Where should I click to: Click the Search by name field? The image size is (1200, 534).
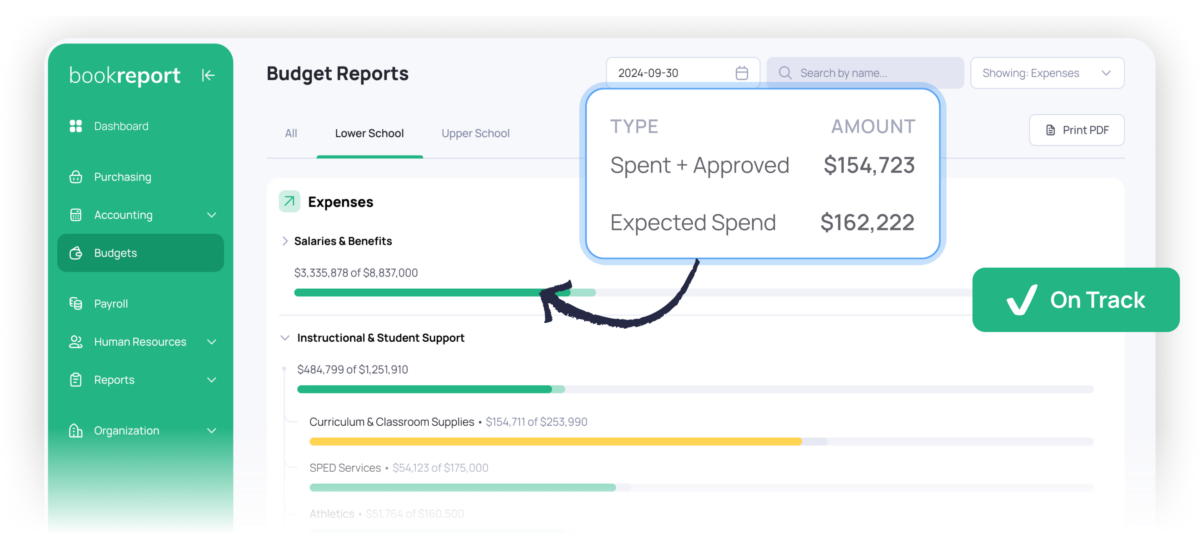pos(865,73)
